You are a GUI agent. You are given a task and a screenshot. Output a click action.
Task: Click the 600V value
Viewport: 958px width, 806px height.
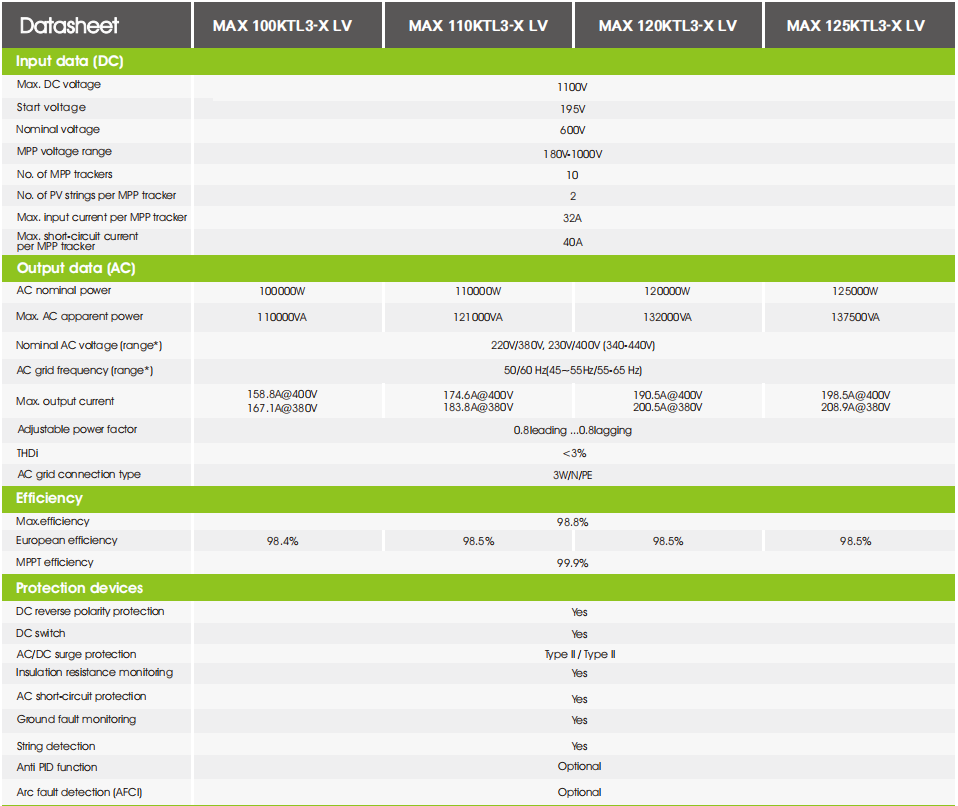(572, 130)
